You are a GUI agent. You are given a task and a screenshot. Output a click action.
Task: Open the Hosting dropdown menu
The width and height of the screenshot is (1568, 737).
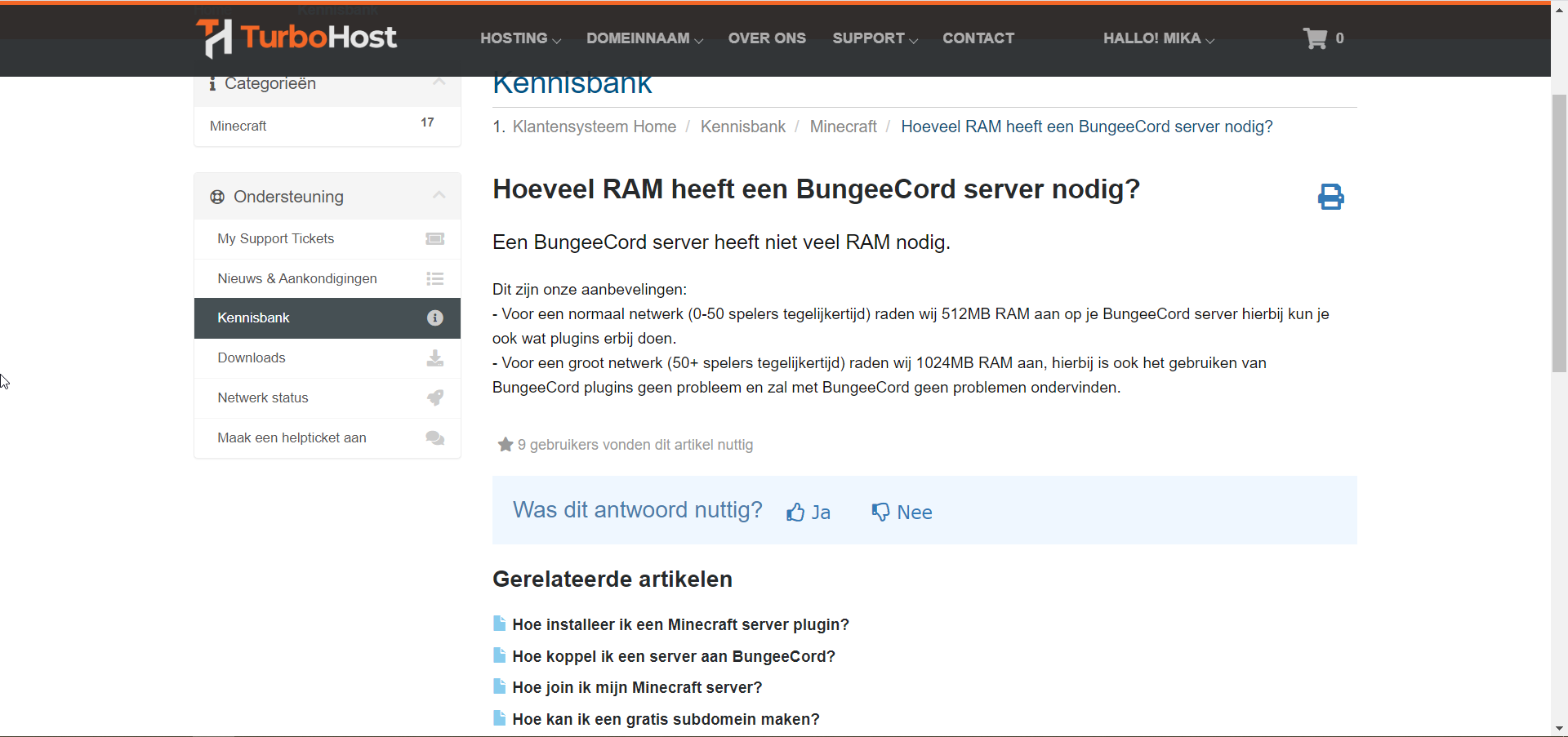click(519, 38)
